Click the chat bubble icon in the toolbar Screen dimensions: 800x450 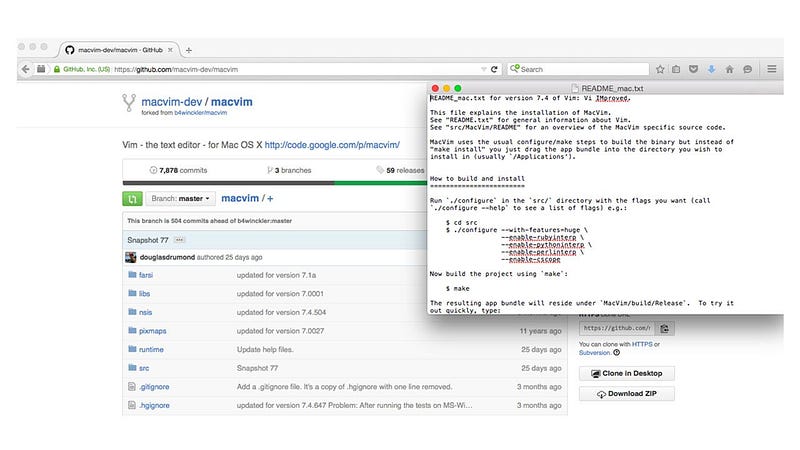pos(747,69)
